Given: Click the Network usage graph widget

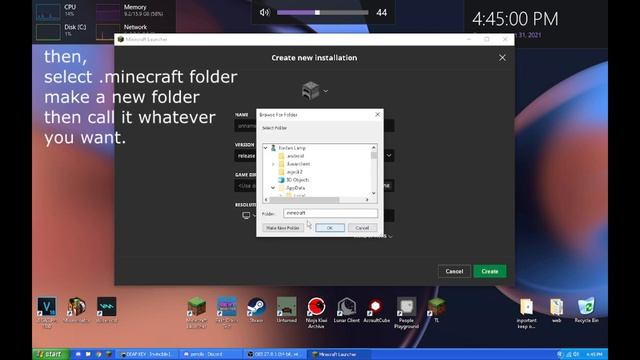Looking at the screenshot, I should point(108,32).
